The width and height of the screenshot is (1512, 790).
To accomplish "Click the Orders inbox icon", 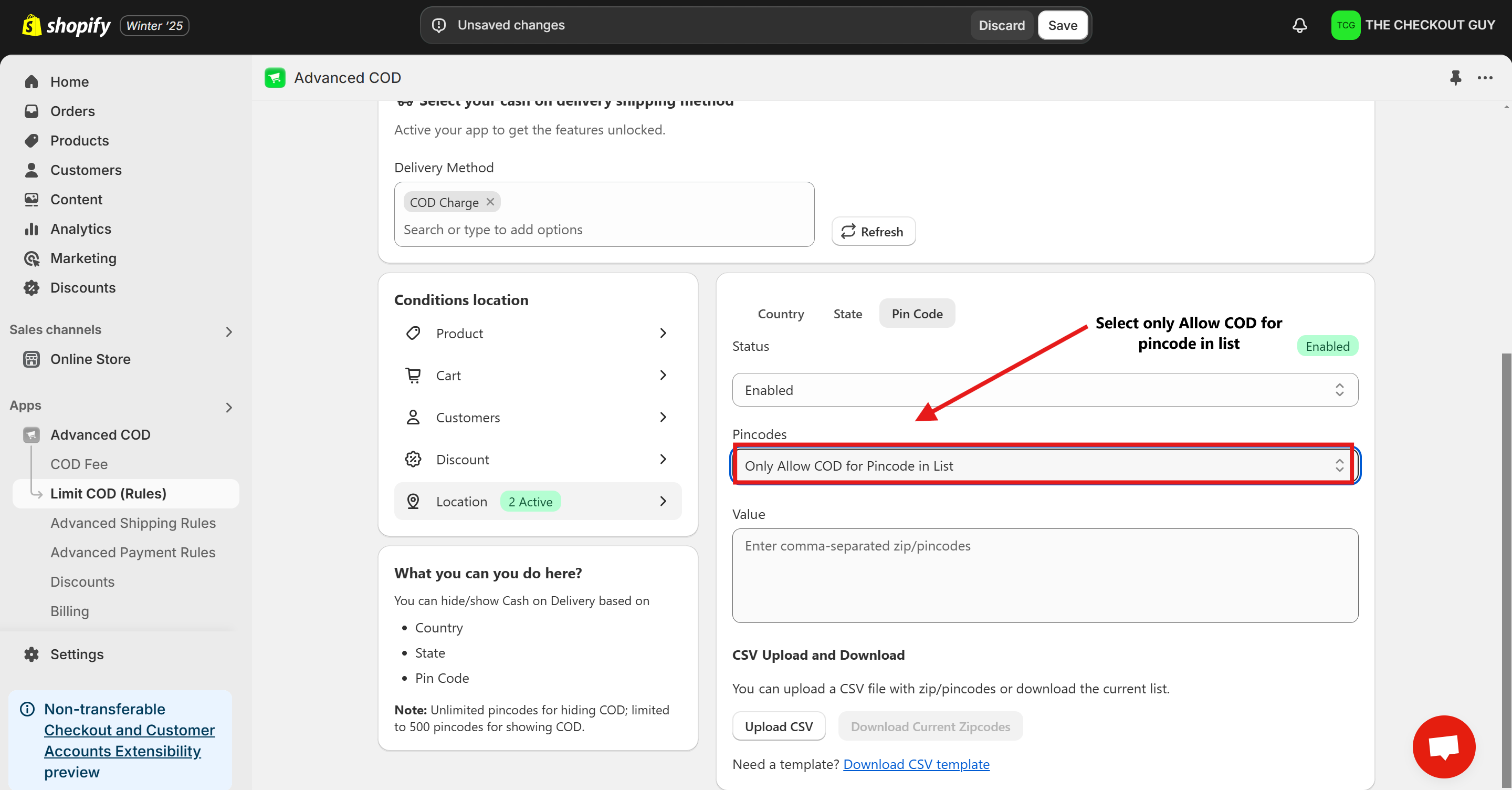I will tap(31, 111).
